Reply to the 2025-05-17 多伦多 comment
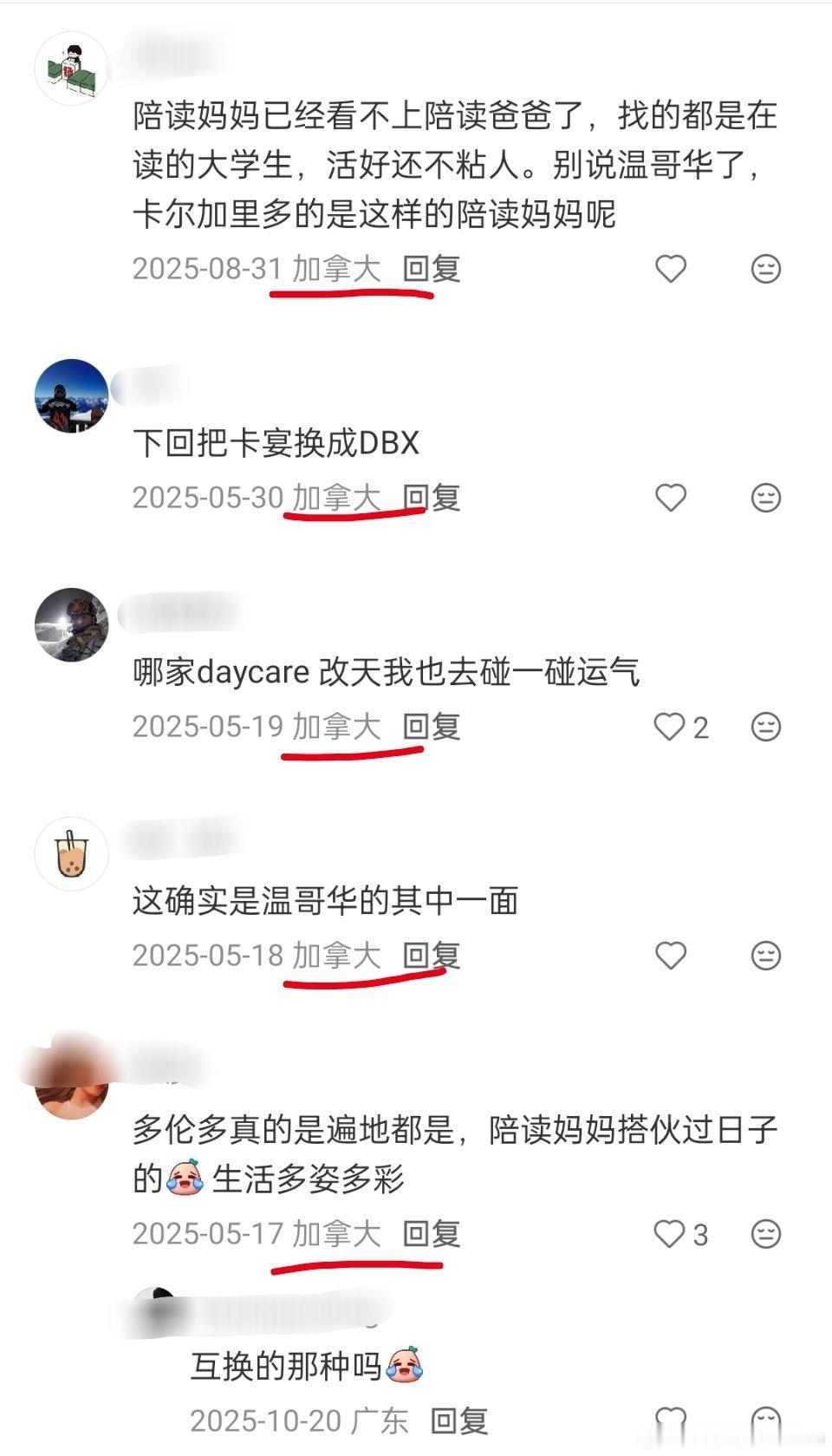Screen dimensions: 832x1456 tap(432, 1234)
